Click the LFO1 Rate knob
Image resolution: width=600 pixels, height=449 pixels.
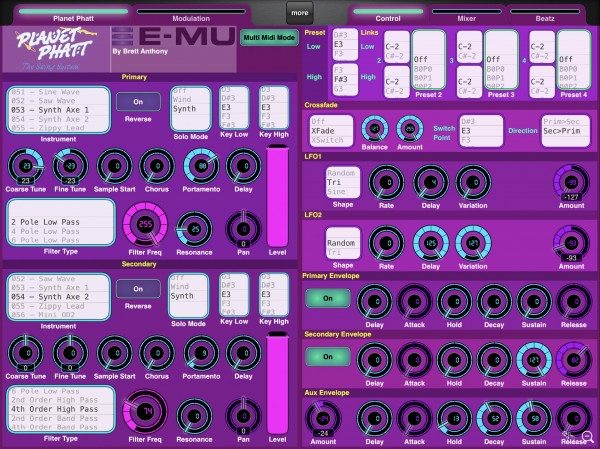(x=386, y=183)
